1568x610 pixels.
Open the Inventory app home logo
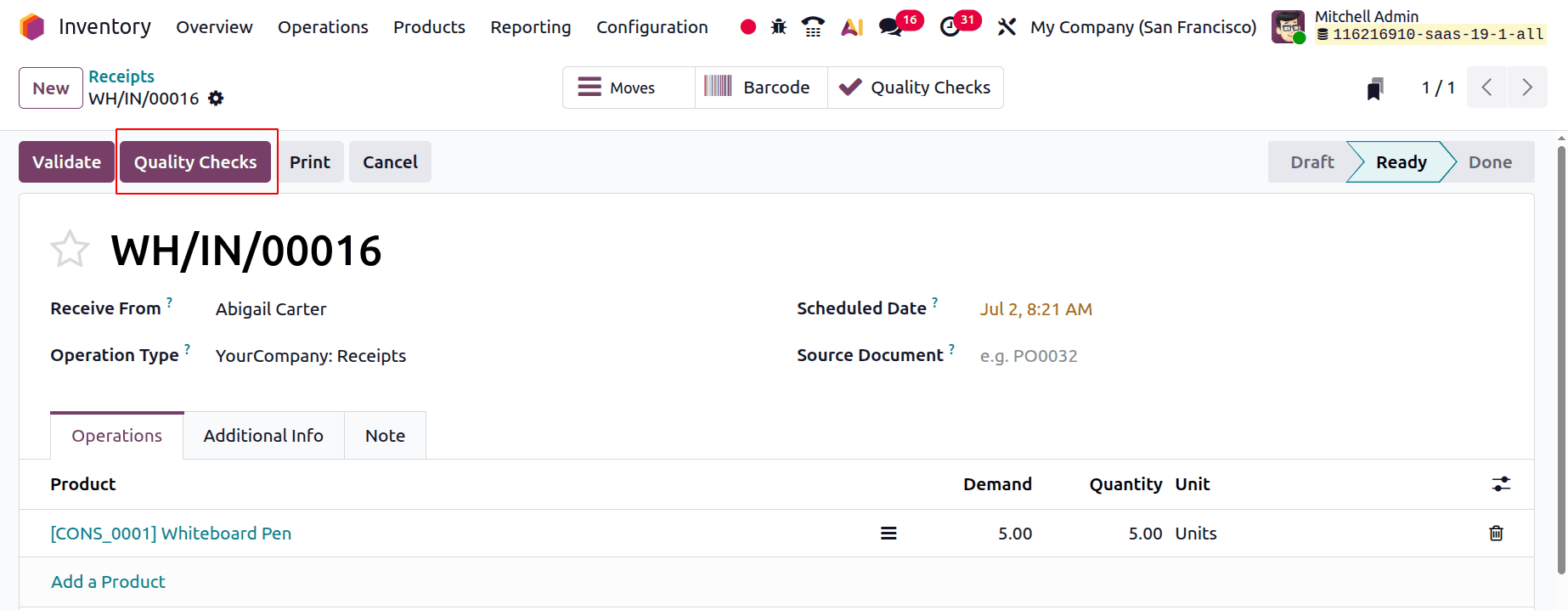pos(31,27)
